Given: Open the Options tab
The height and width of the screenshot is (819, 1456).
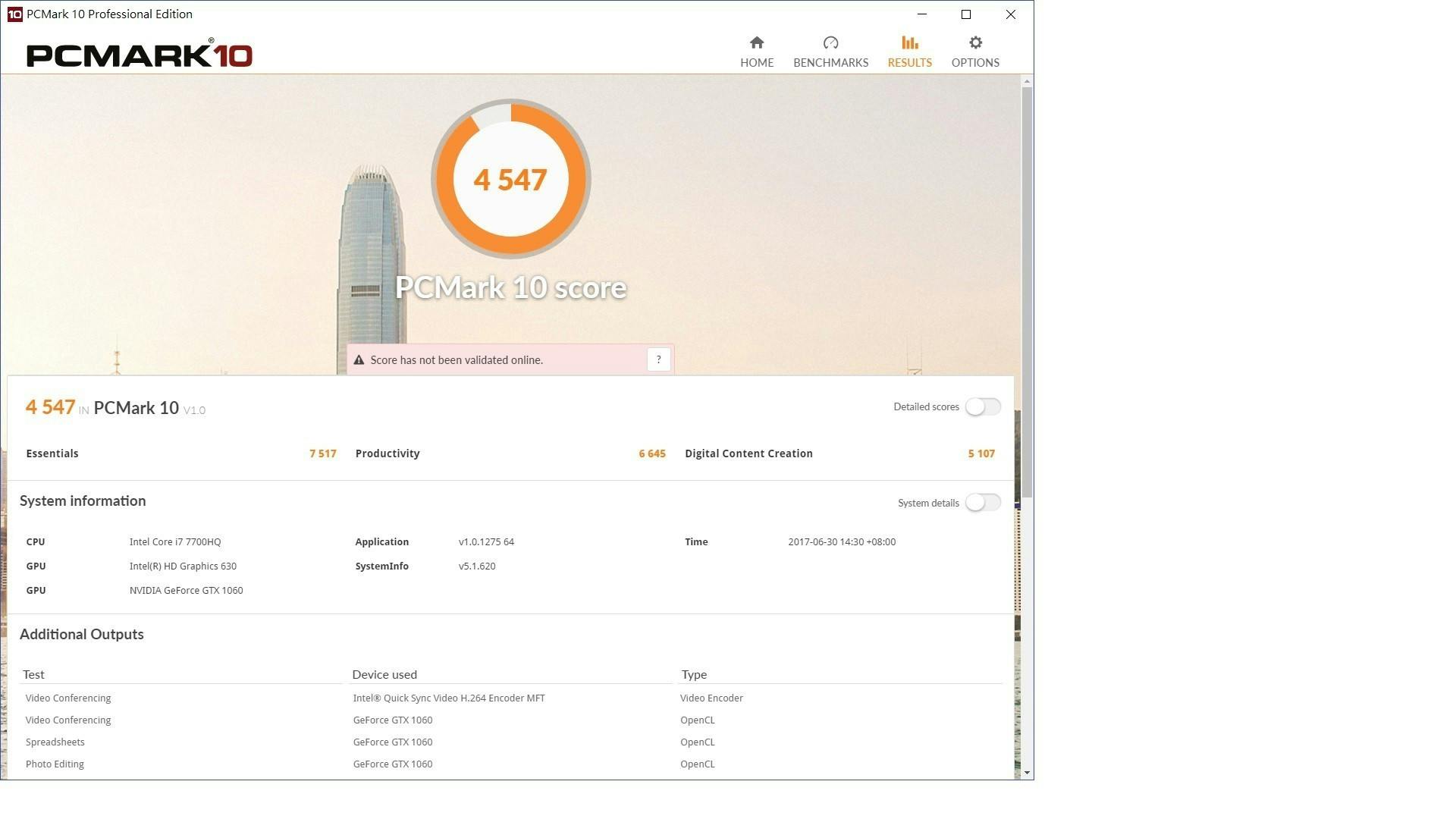Looking at the screenshot, I should coord(975,52).
